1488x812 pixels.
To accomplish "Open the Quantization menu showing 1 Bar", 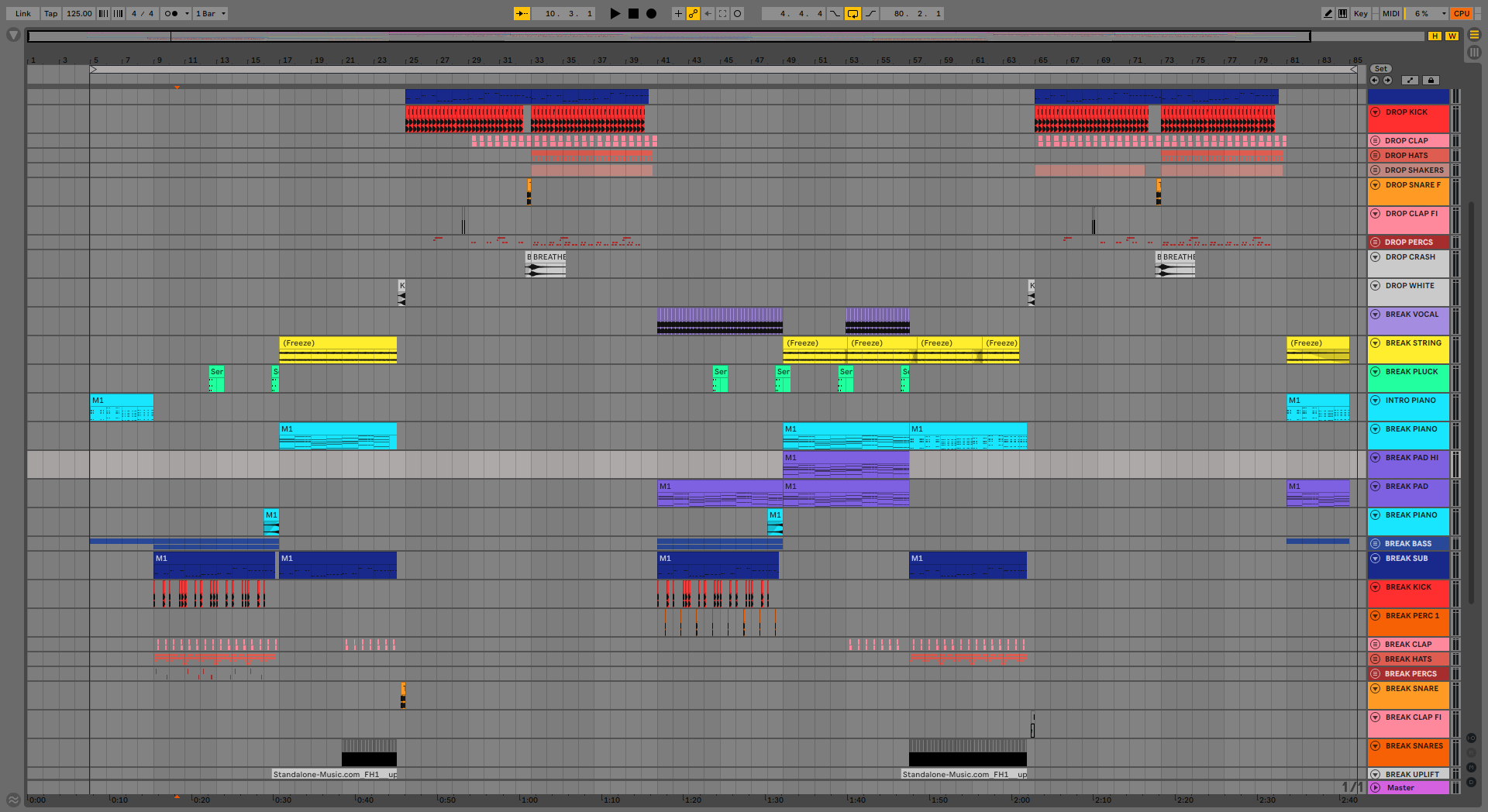I will click(210, 13).
